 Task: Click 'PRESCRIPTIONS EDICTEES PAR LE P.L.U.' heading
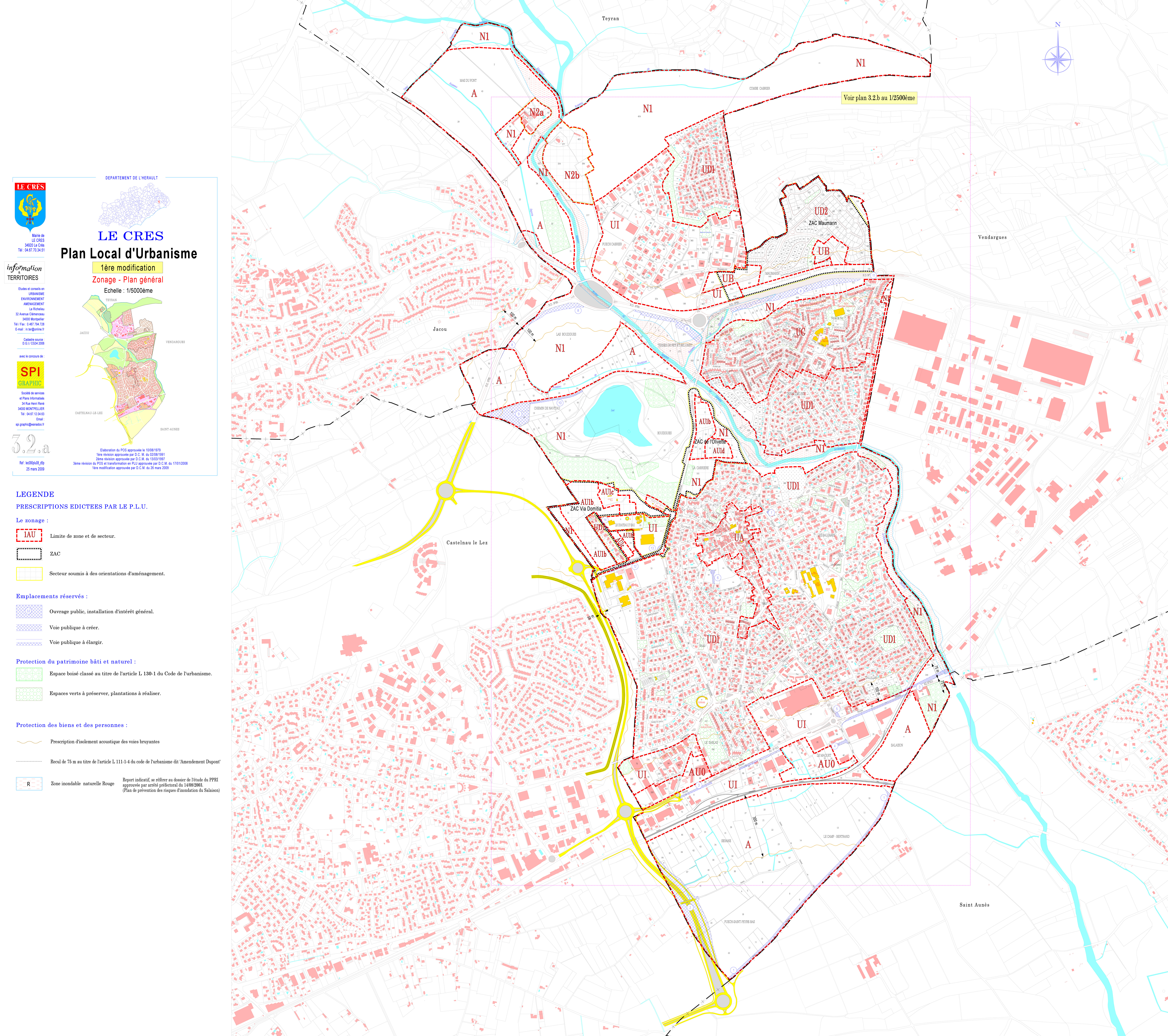82,507
